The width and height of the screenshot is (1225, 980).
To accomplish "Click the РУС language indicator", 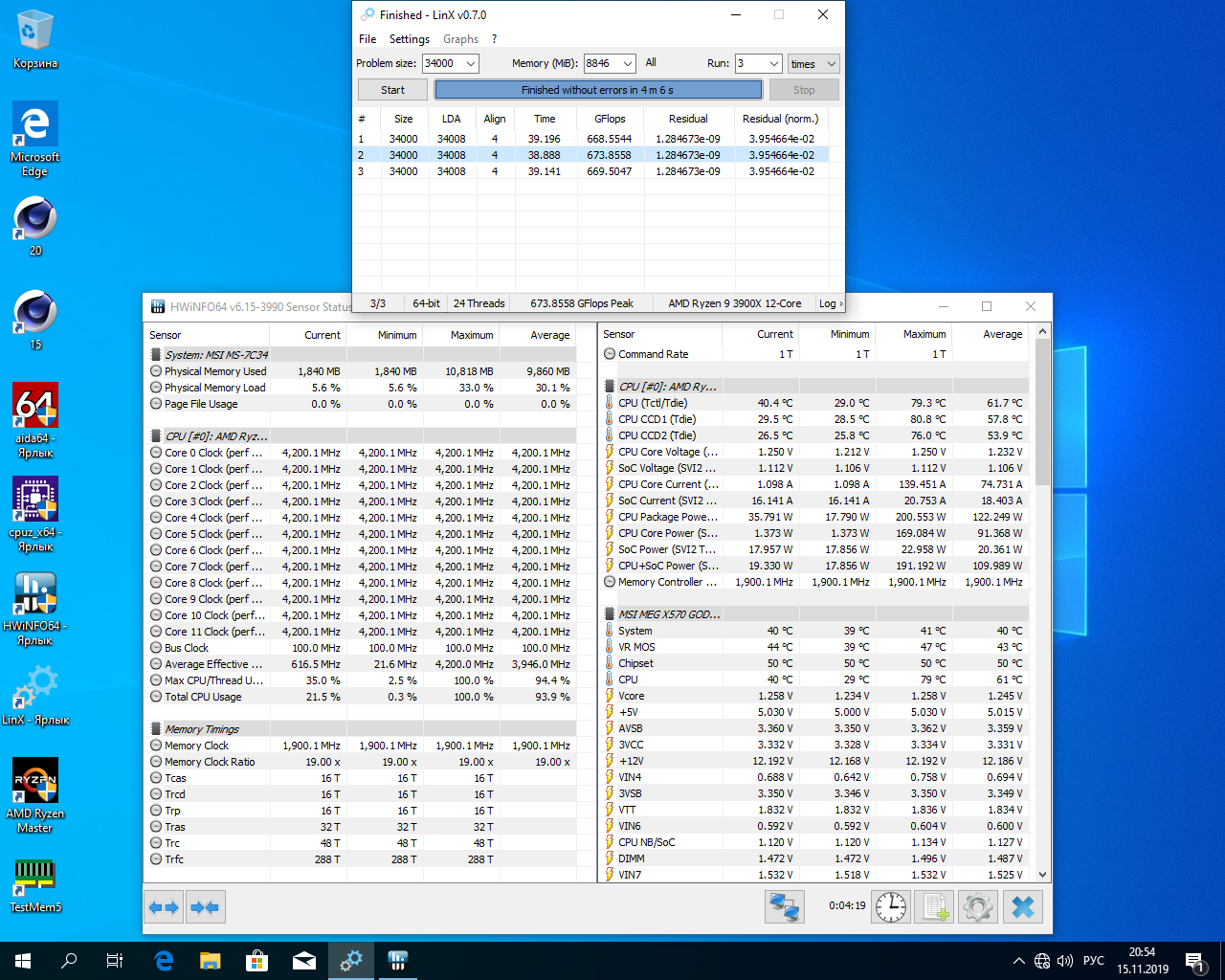I will [1094, 961].
